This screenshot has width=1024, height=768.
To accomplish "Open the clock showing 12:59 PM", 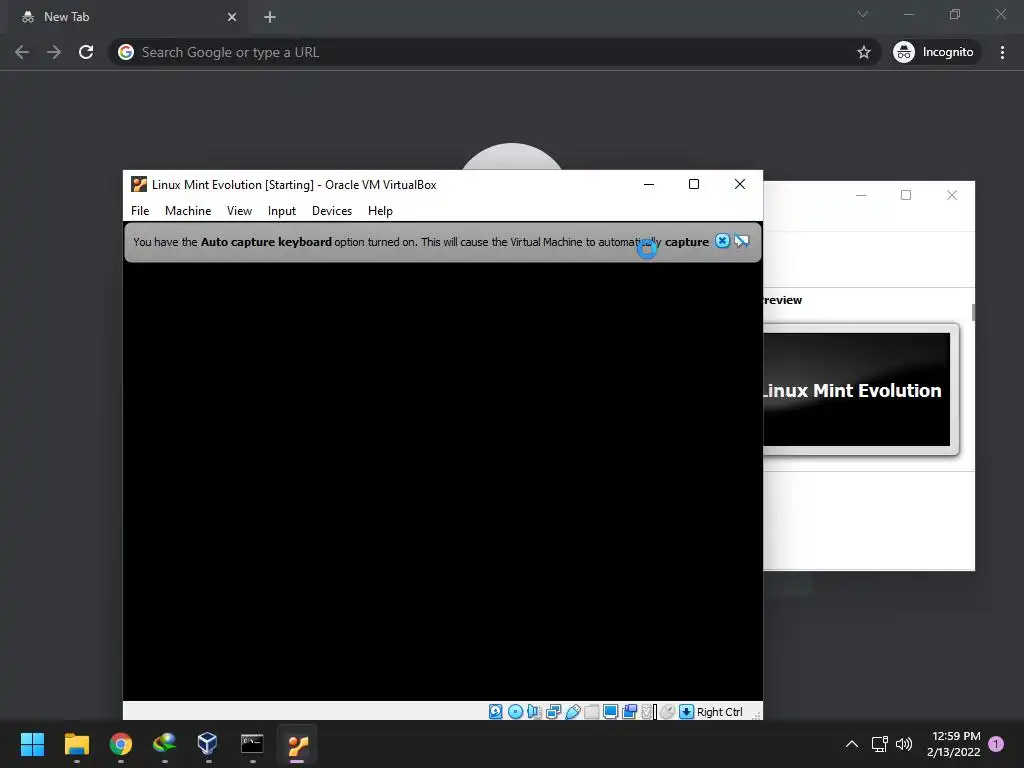I will click(953, 744).
